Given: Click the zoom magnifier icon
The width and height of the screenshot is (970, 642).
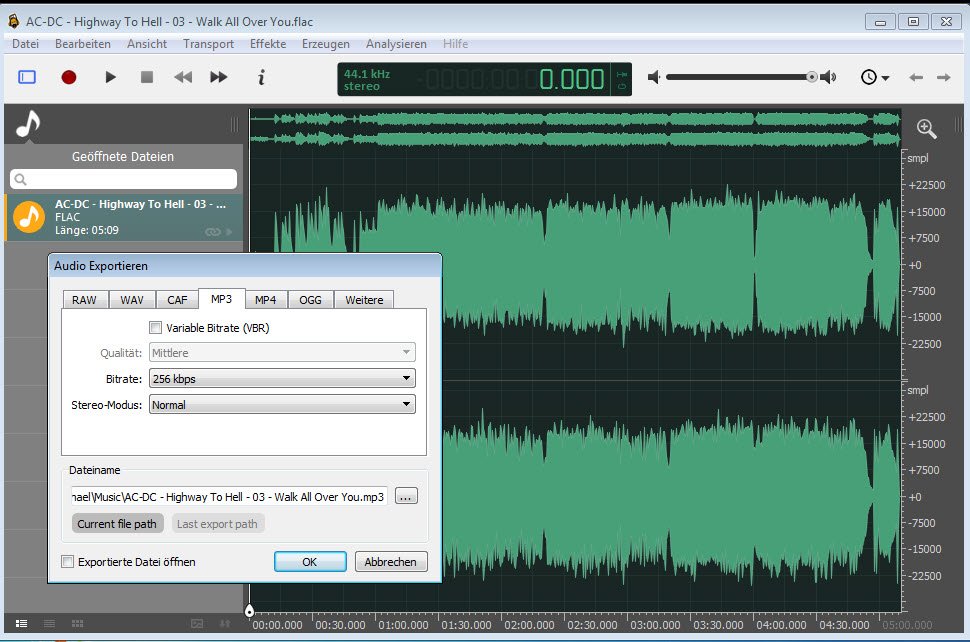Looking at the screenshot, I should coord(927,128).
